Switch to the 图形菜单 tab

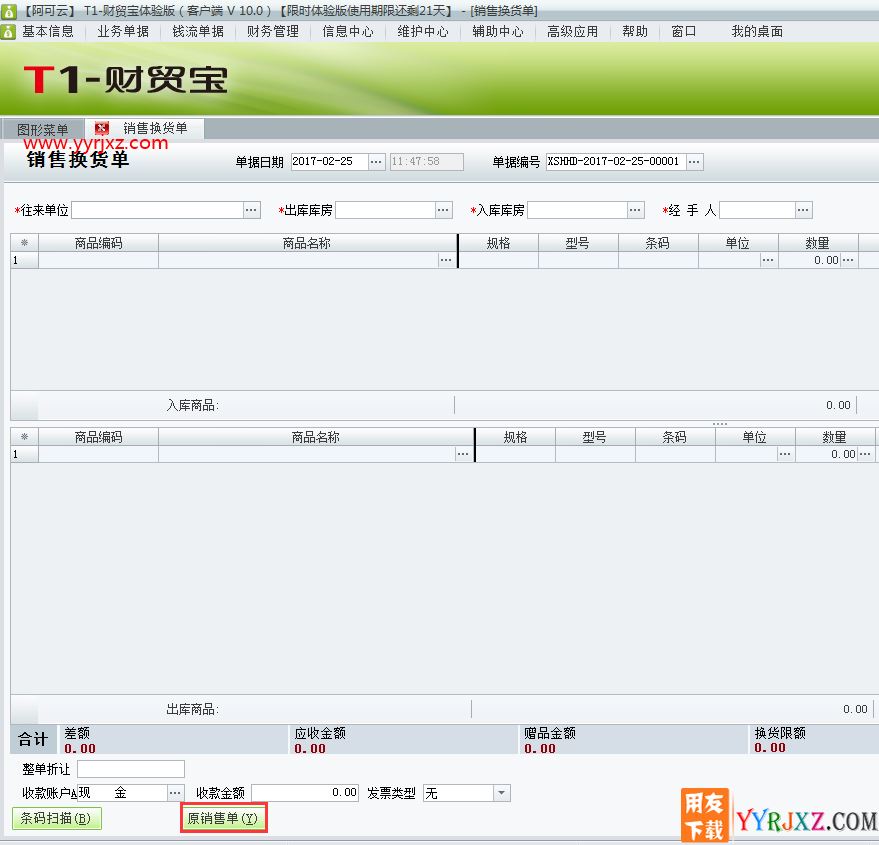pyautogui.click(x=43, y=130)
